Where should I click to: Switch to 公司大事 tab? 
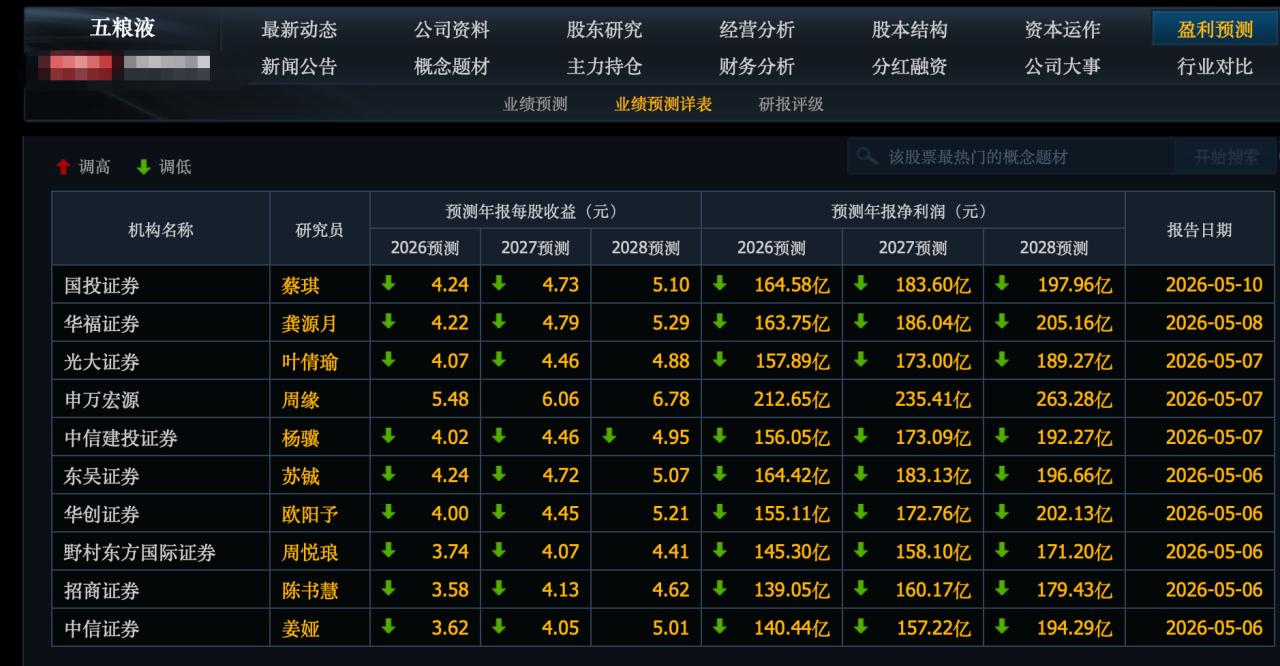[1062, 67]
